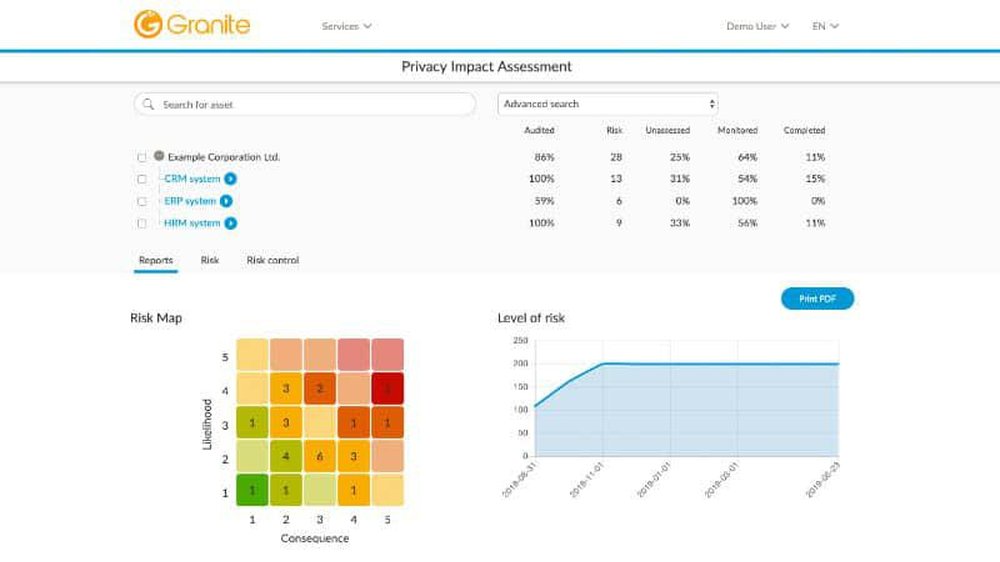The width and height of the screenshot is (1000, 562).
Task: Click the 86% audited value
Action: [x=544, y=157]
